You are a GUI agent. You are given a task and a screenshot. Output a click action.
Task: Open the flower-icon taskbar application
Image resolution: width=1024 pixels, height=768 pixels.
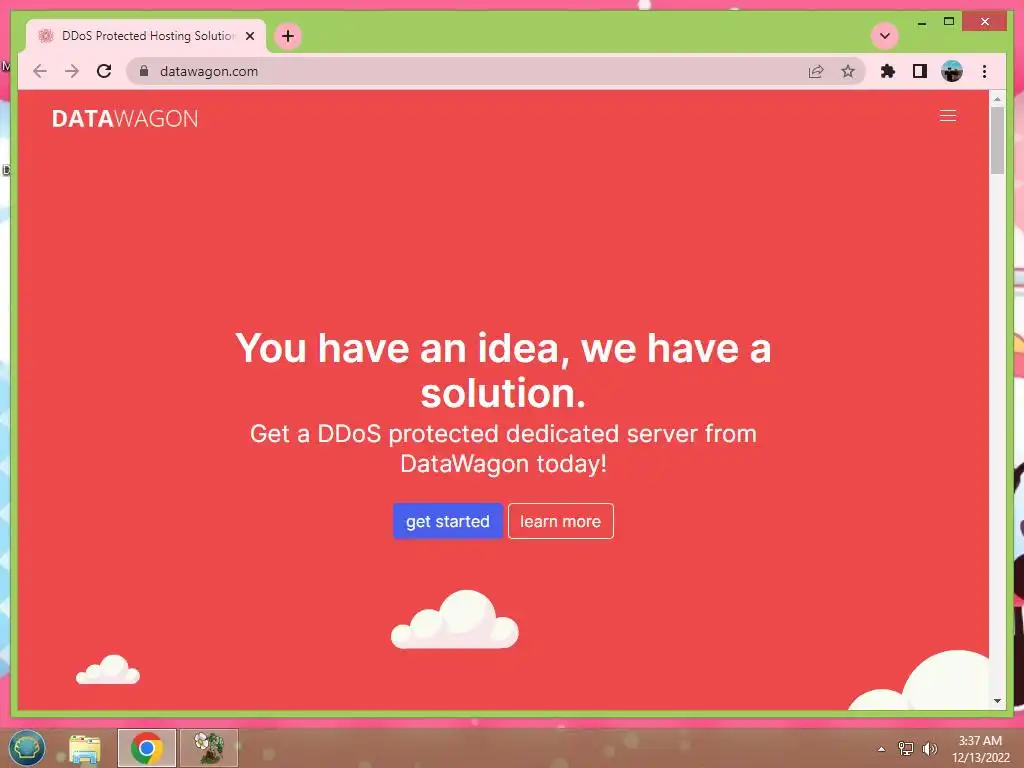(209, 748)
